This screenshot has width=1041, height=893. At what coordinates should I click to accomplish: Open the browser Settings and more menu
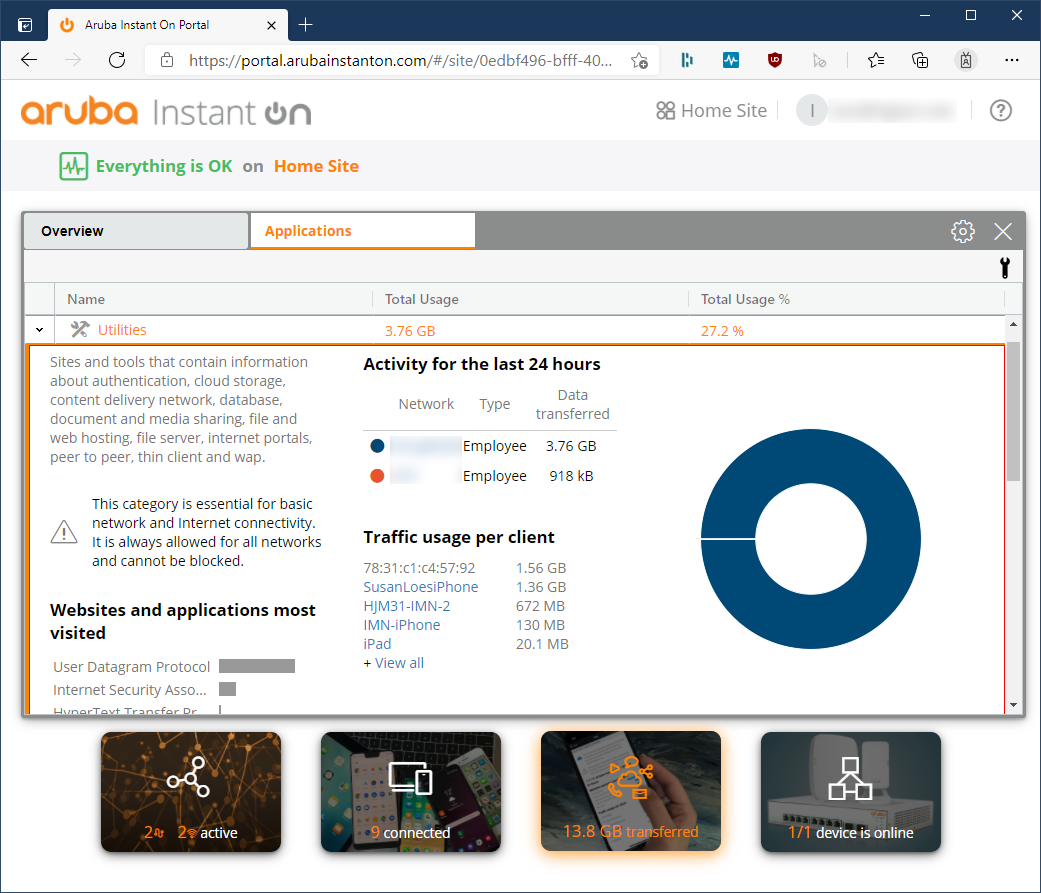pyautogui.click(x=1011, y=60)
